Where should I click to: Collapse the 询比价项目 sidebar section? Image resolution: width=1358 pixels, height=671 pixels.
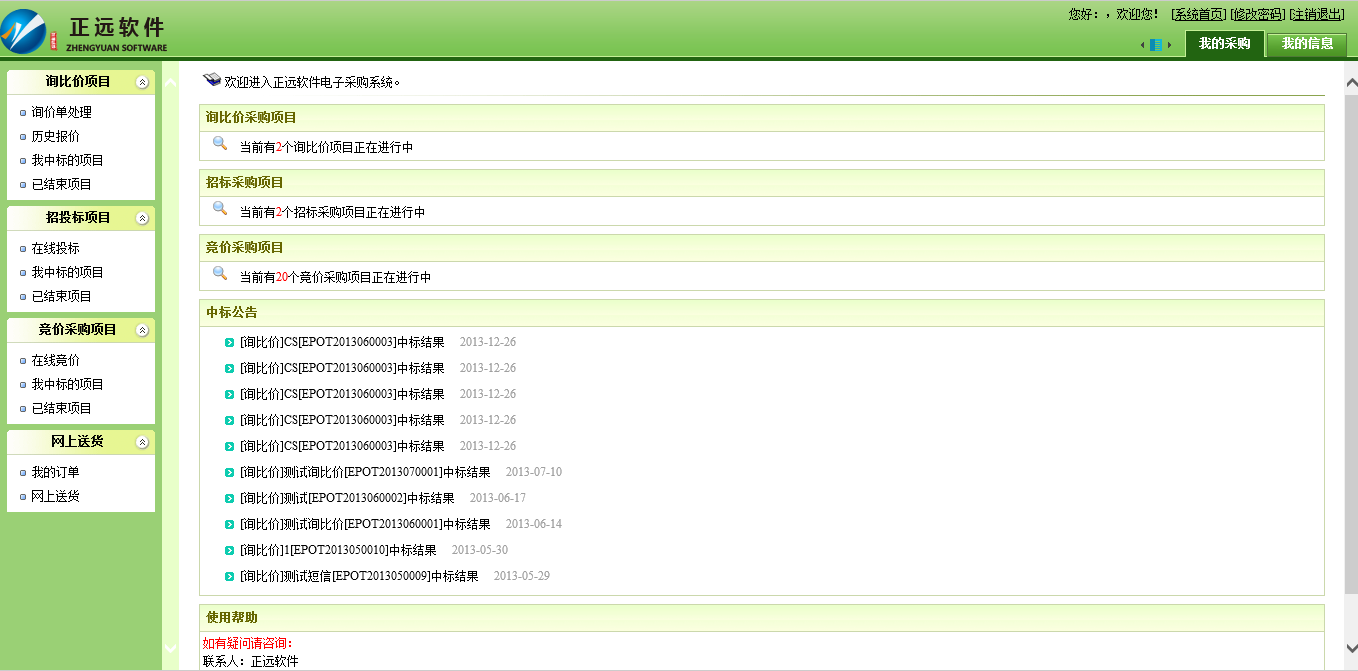pos(142,82)
